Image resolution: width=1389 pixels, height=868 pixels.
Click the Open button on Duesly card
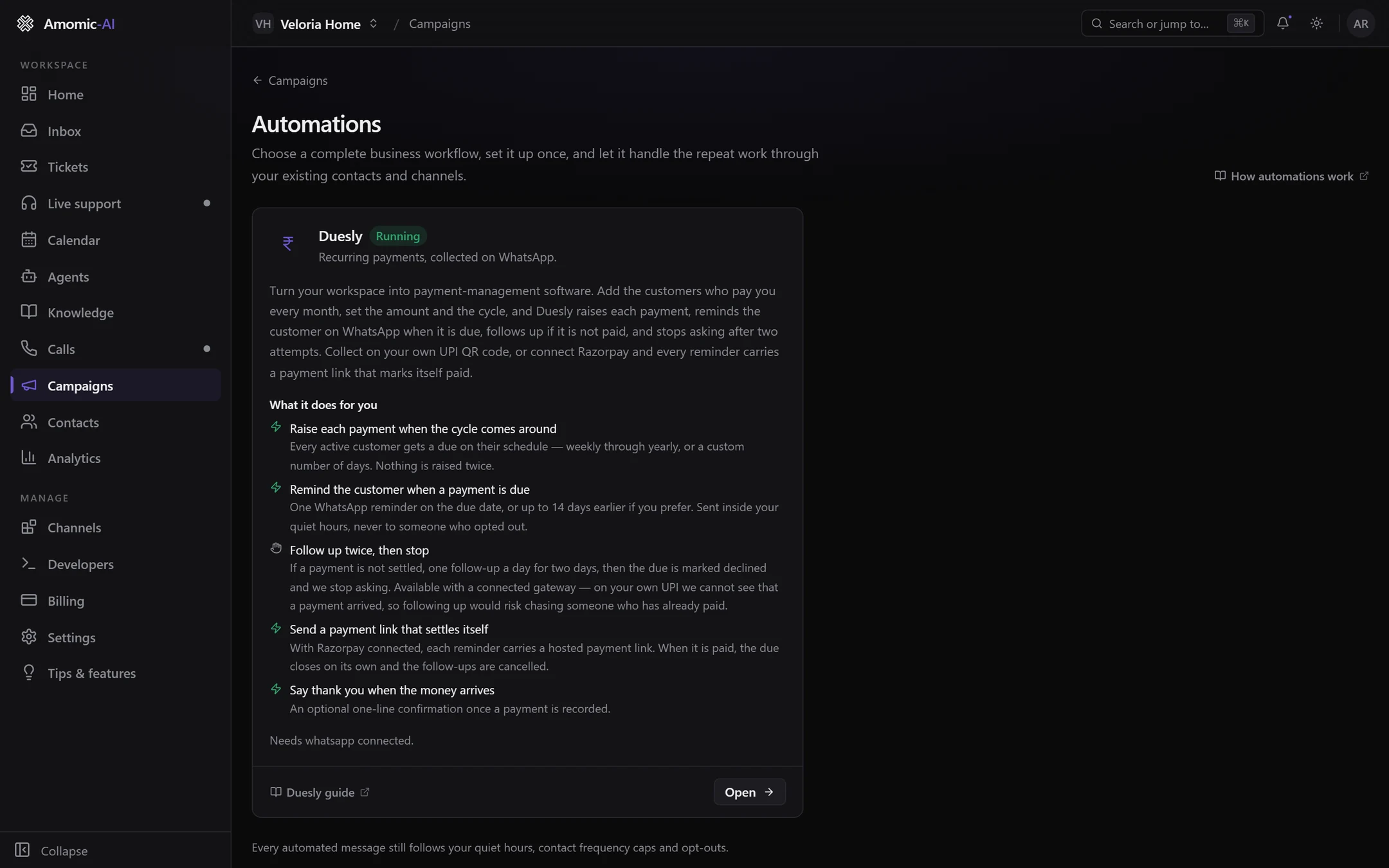click(749, 792)
